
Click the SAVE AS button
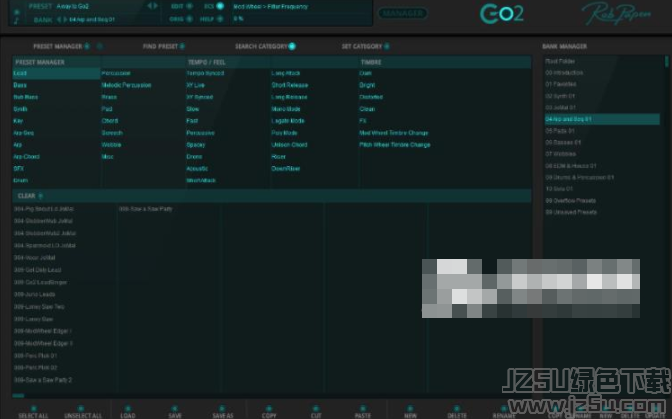[x=223, y=412]
